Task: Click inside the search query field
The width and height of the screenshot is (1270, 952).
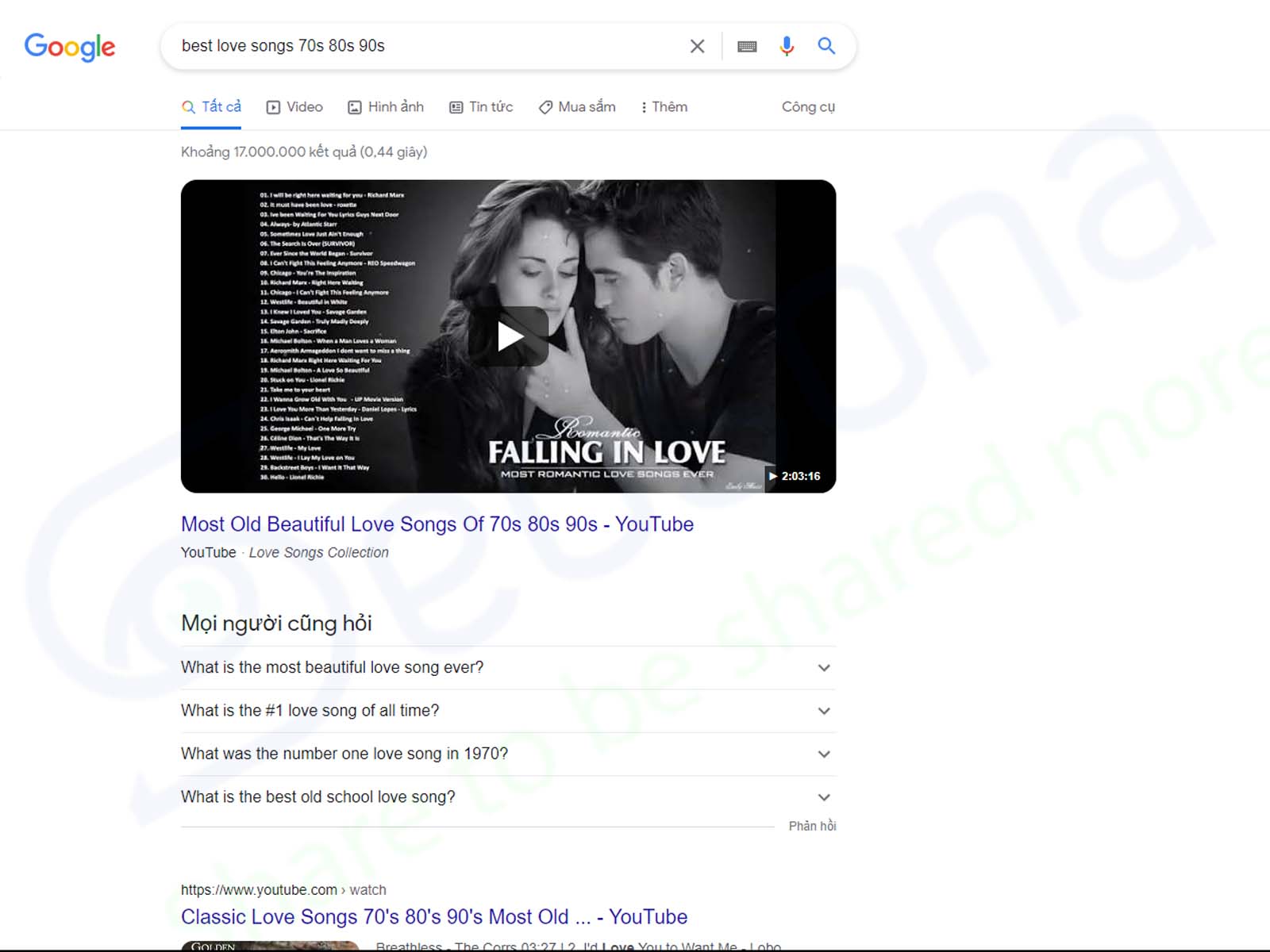Action: pyautogui.click(x=425, y=46)
